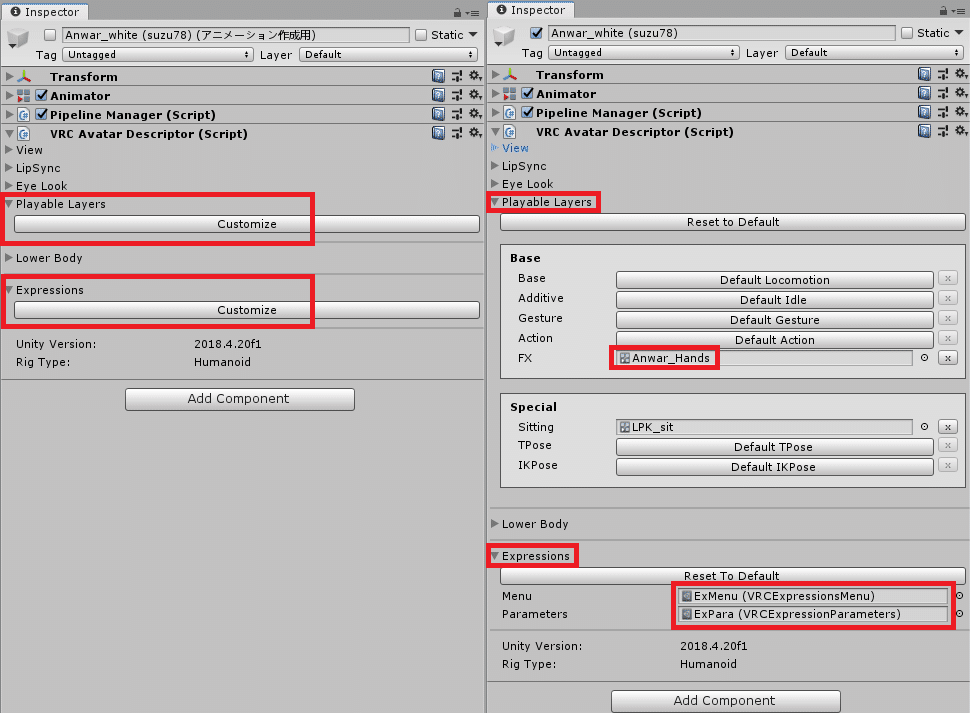The height and width of the screenshot is (713, 970).
Task: Open Static dropdown arrow in right Inspector
Action: [959, 33]
